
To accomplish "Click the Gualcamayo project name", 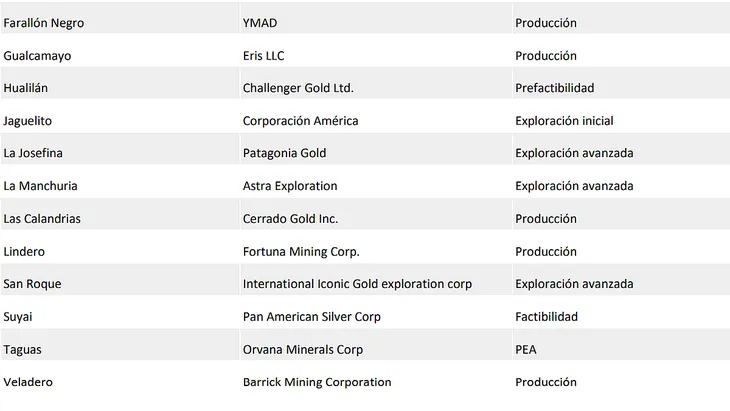I will (x=37, y=56).
